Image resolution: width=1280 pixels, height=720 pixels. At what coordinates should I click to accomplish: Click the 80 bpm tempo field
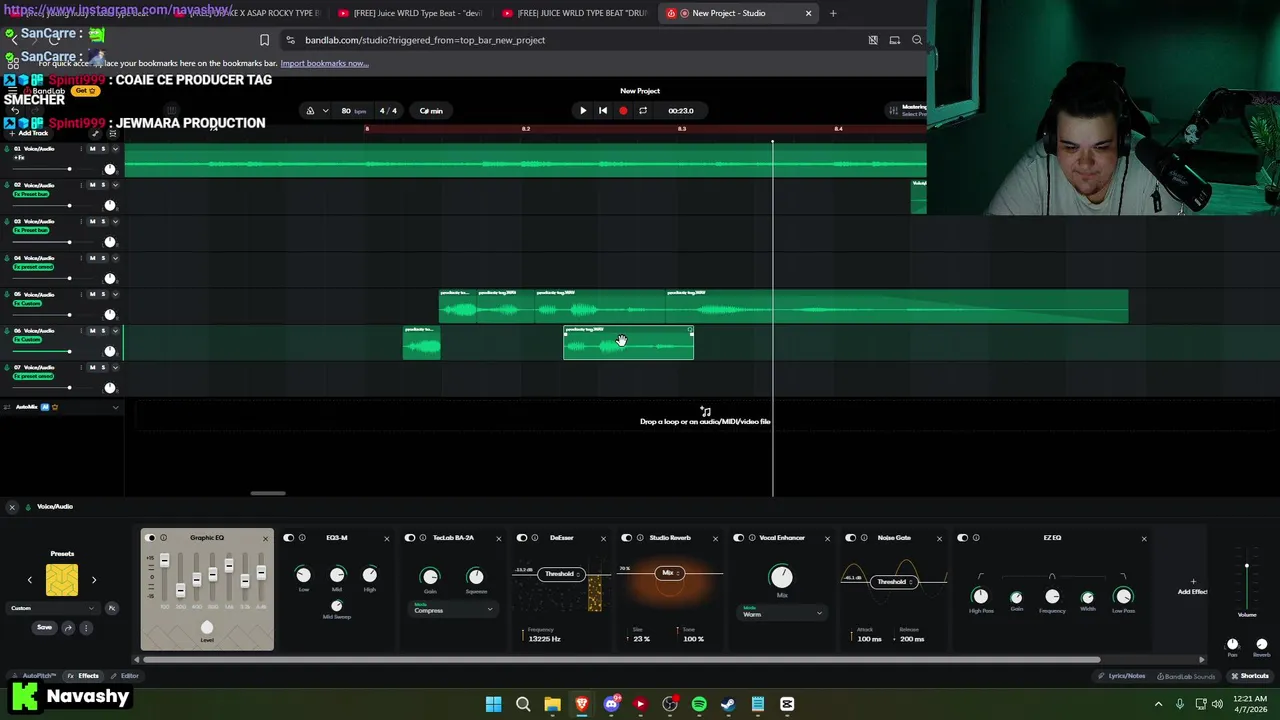pos(351,111)
